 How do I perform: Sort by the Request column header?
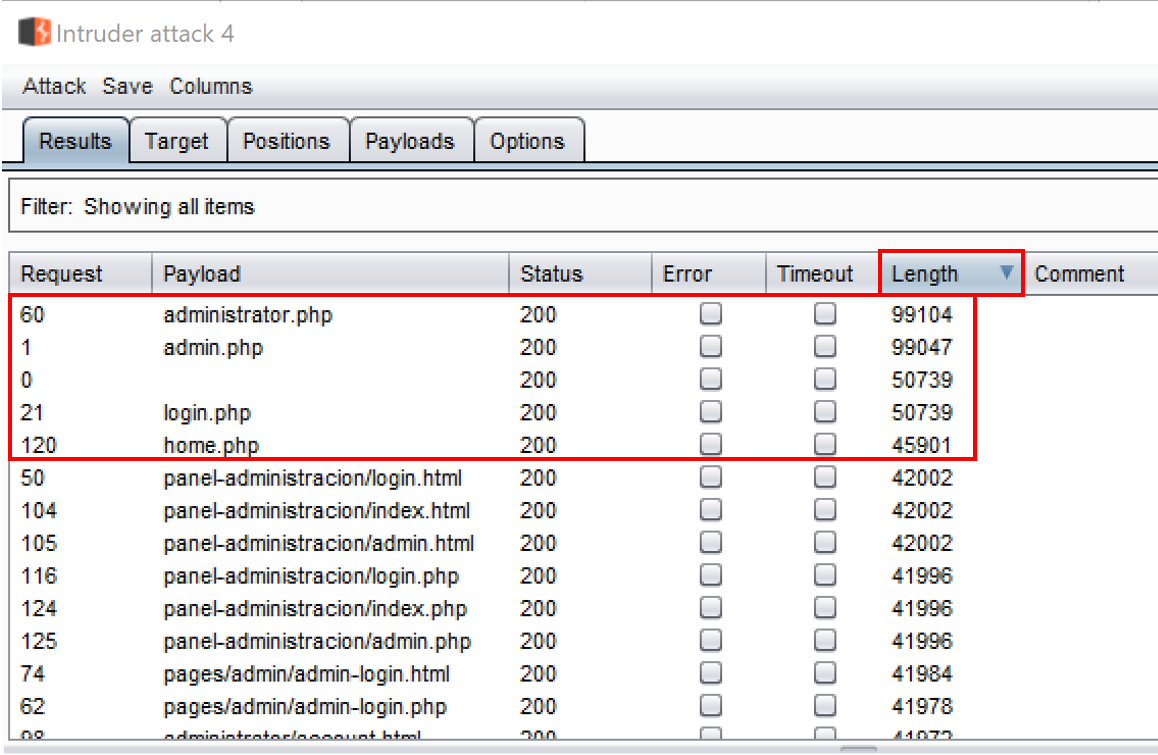pyautogui.click(x=80, y=274)
